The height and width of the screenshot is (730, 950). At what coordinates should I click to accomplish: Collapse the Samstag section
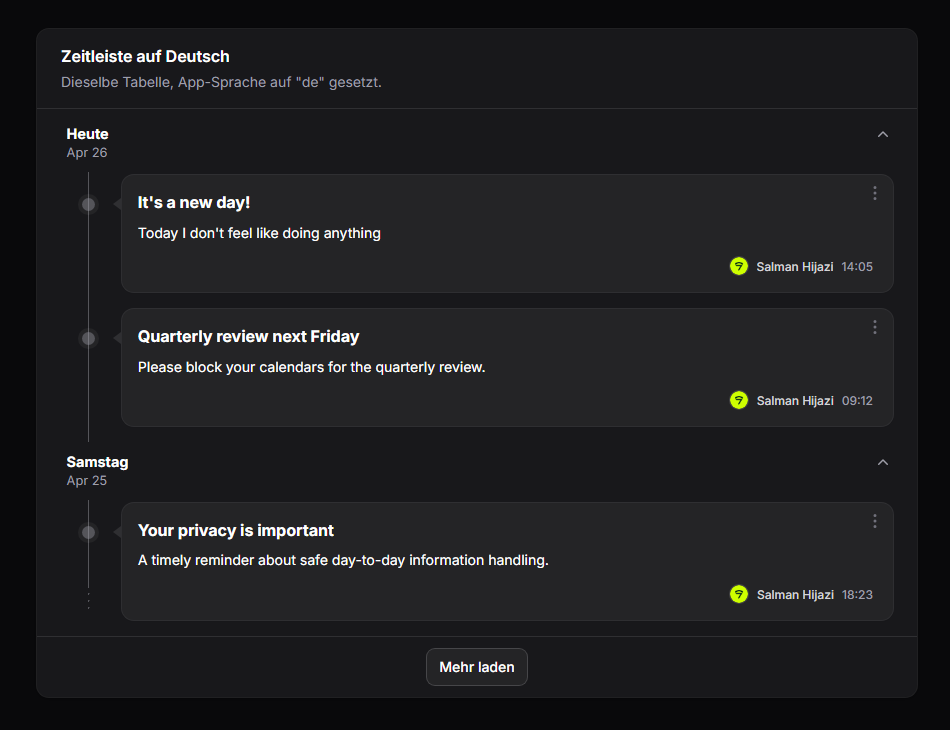click(882, 462)
